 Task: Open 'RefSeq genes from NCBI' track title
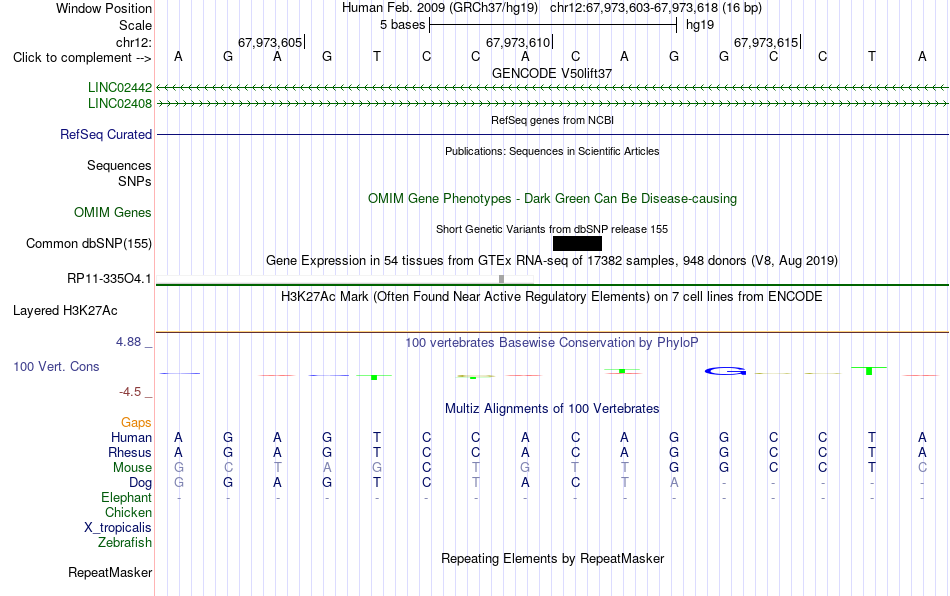[x=552, y=120]
